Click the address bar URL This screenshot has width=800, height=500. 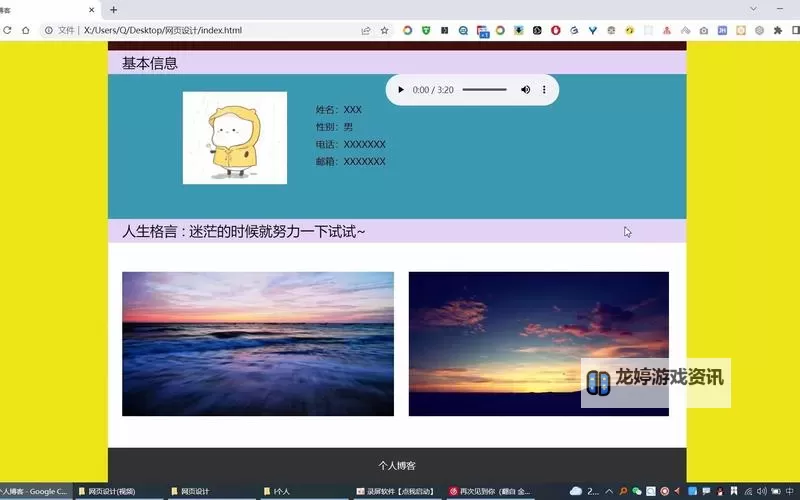point(163,31)
